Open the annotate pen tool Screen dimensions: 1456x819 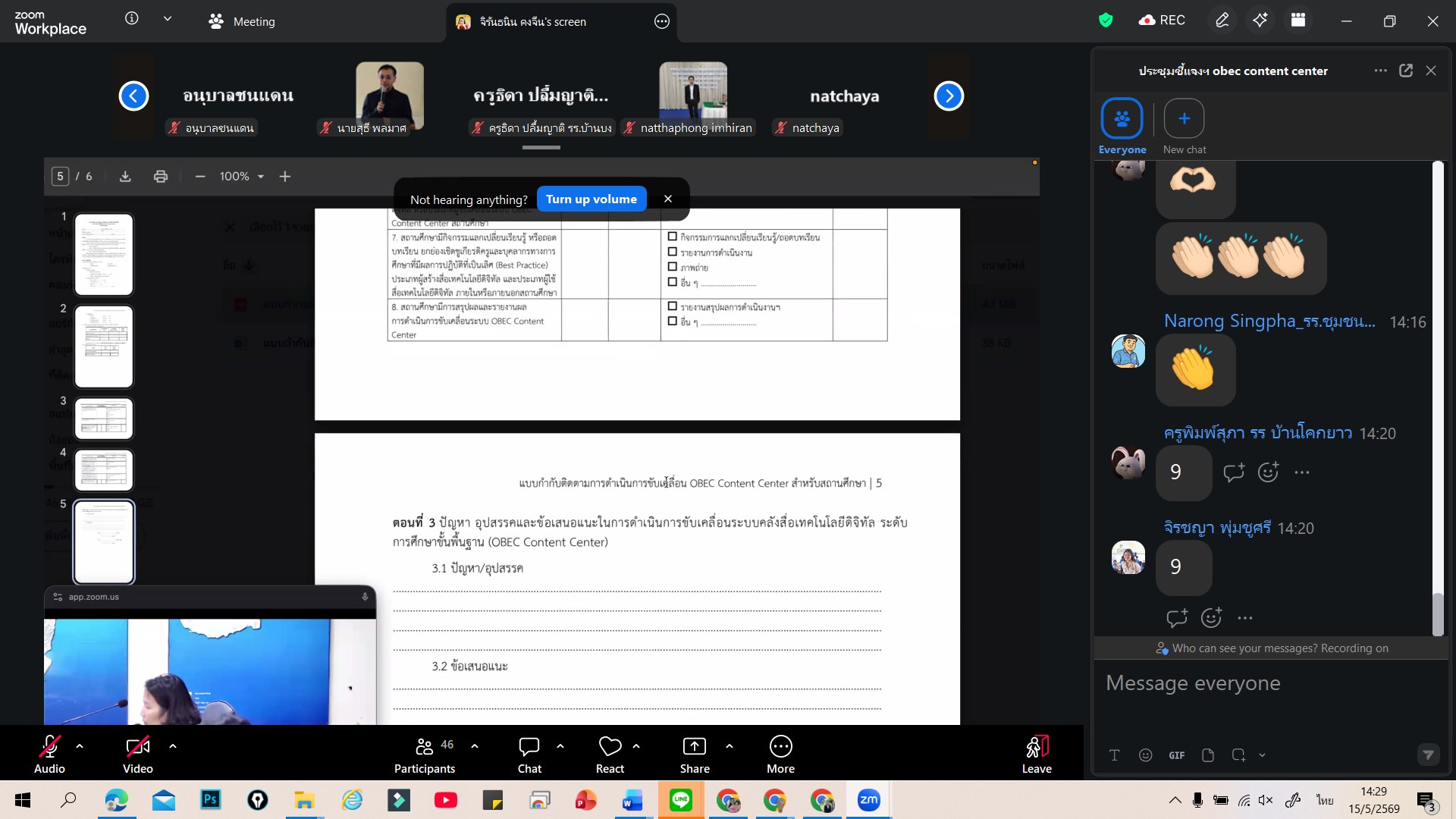[x=1222, y=20]
